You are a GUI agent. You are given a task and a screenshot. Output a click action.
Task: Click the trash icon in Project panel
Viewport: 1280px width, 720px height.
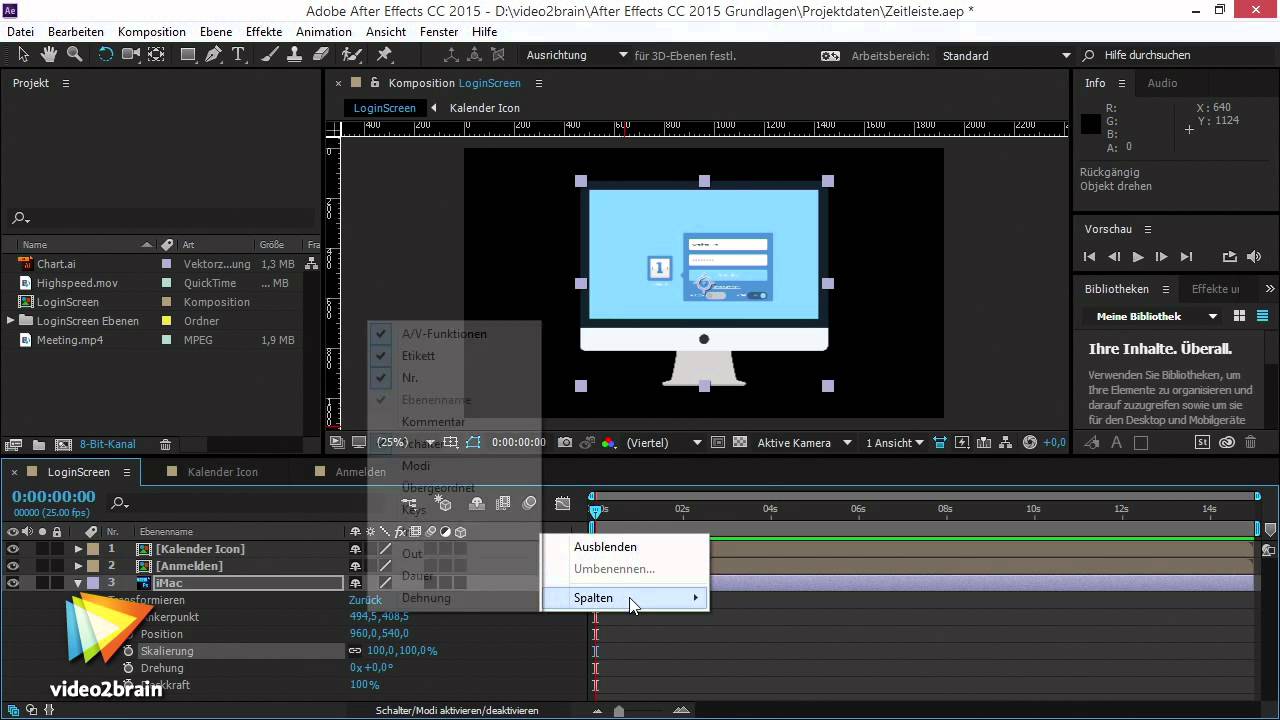(166, 445)
